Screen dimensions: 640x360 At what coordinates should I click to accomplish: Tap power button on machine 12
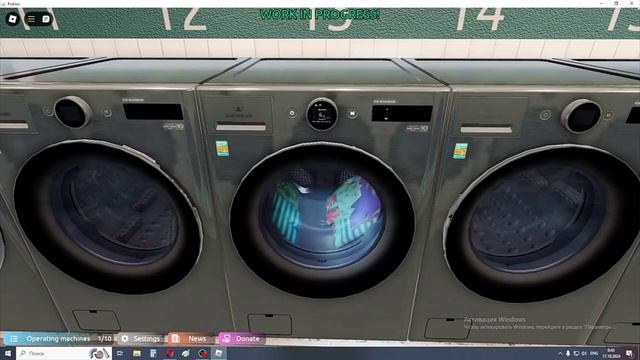(49, 111)
